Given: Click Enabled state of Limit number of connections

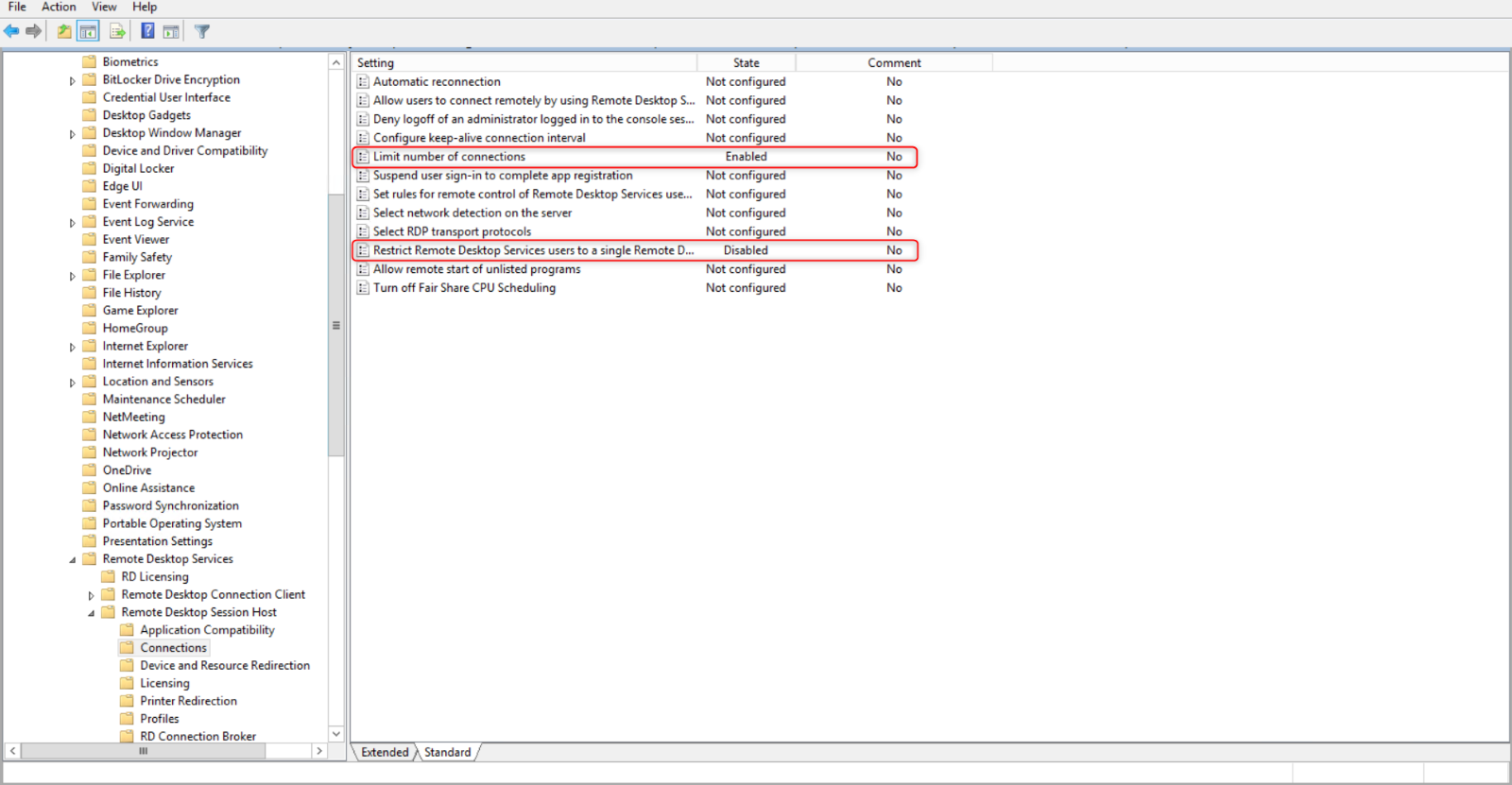Looking at the screenshot, I should point(746,157).
